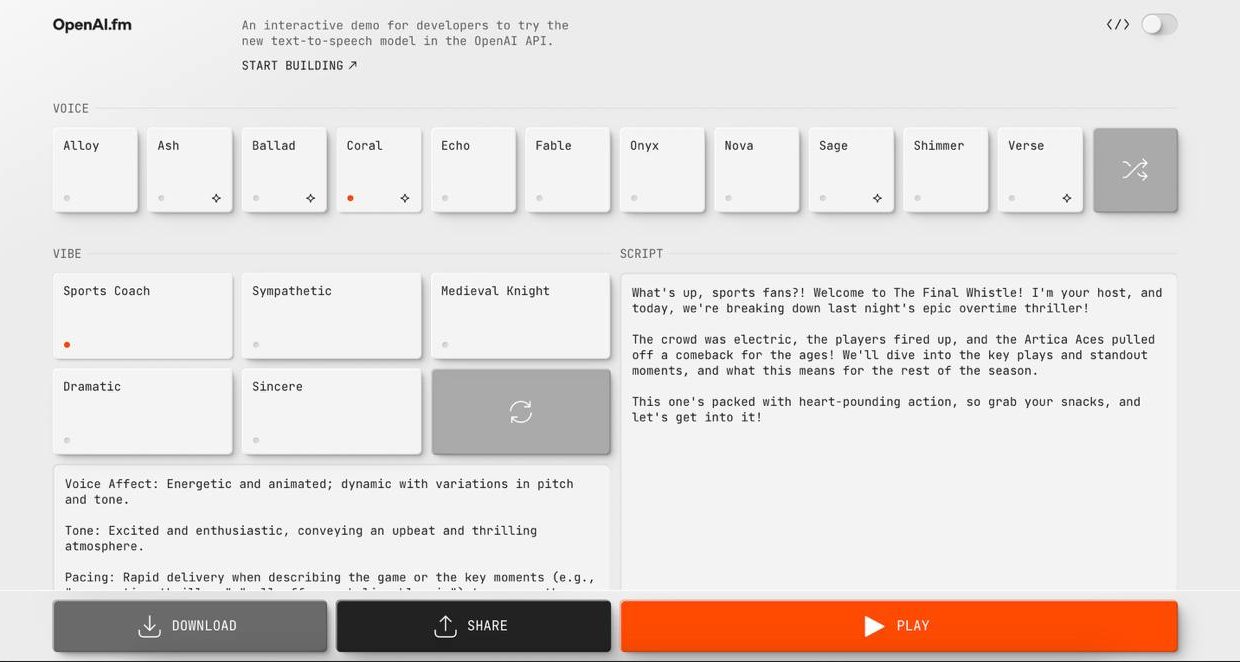Select the Fable voice
Viewport: 1240px width, 662px height.
[x=567, y=170]
